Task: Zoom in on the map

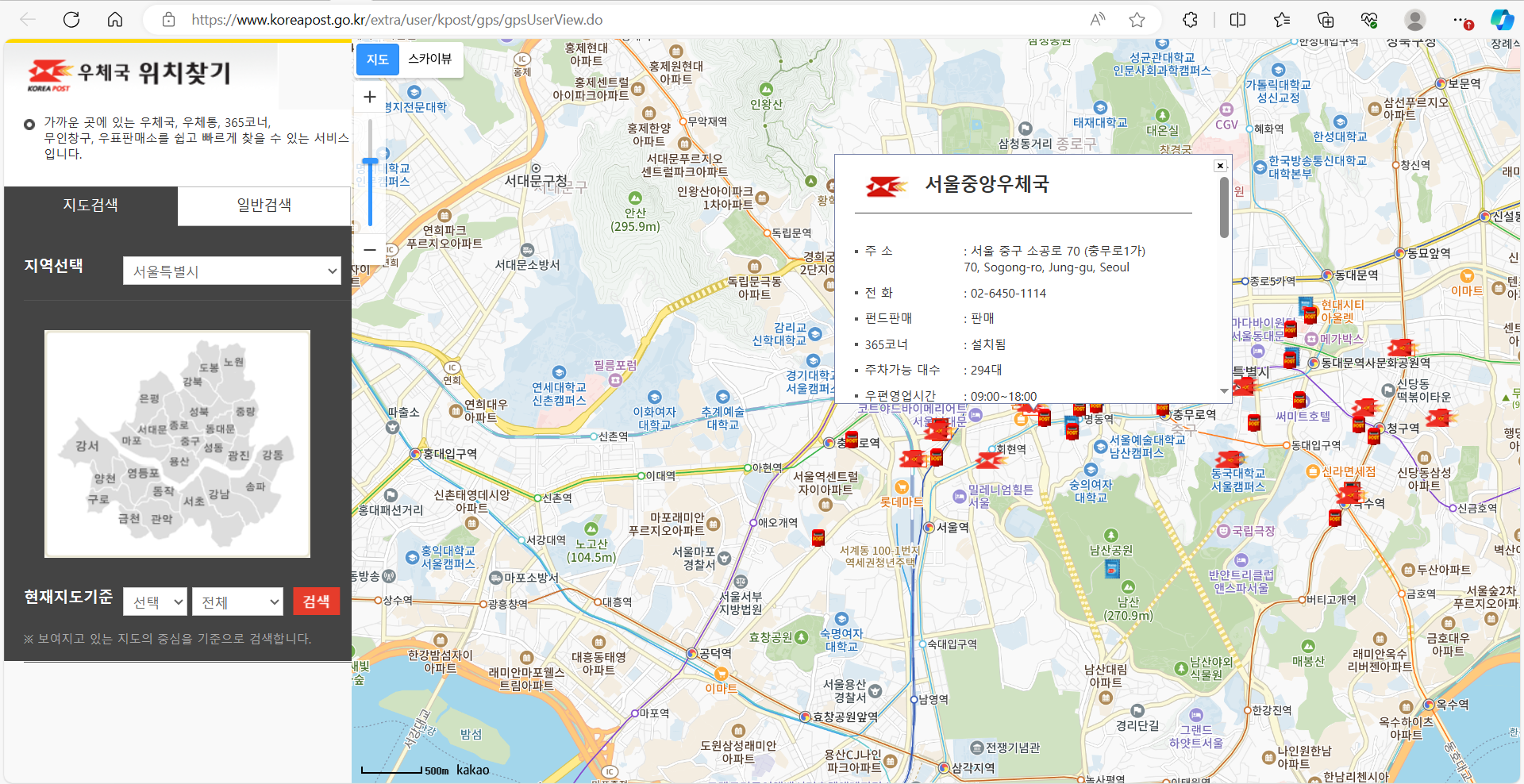Action: (370, 97)
